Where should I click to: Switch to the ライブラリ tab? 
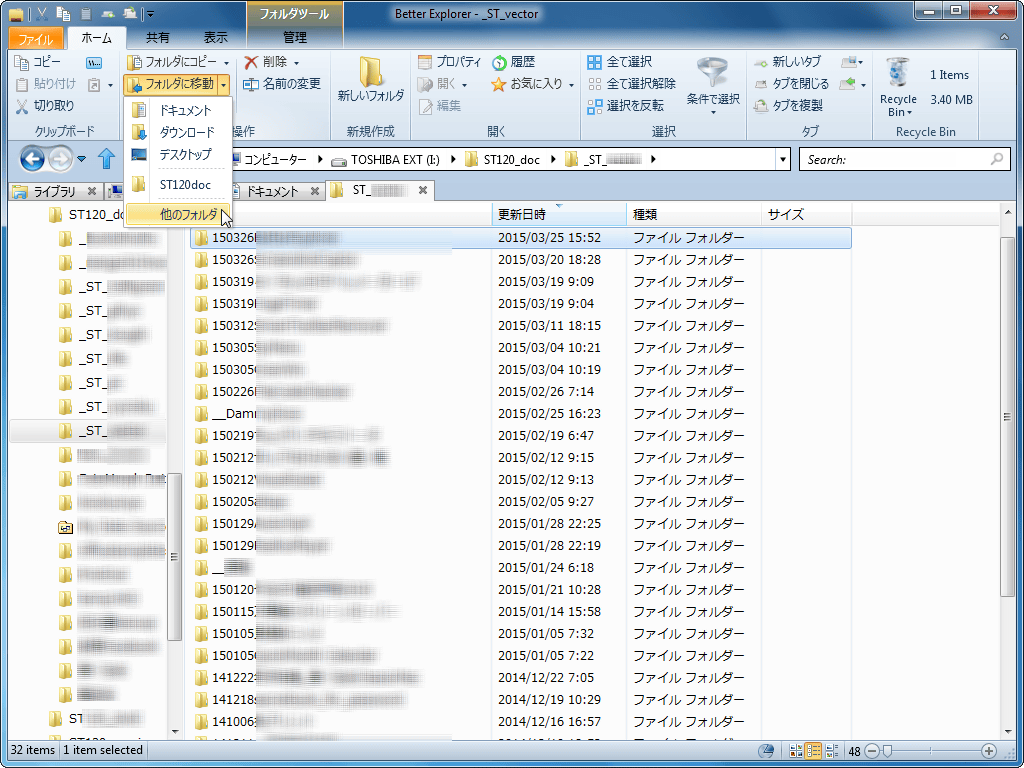[56, 191]
